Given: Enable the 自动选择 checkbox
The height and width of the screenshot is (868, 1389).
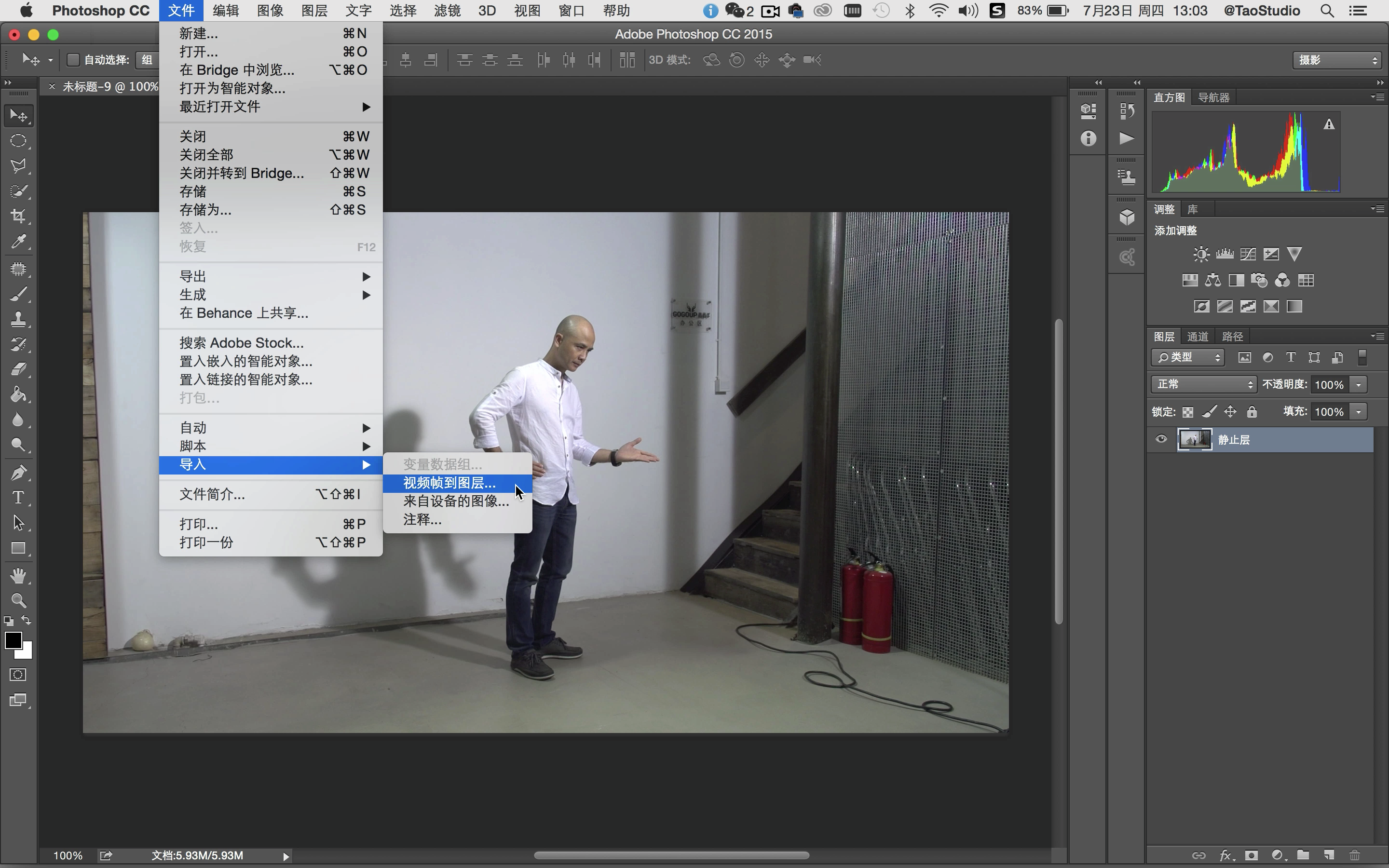Looking at the screenshot, I should (73, 60).
